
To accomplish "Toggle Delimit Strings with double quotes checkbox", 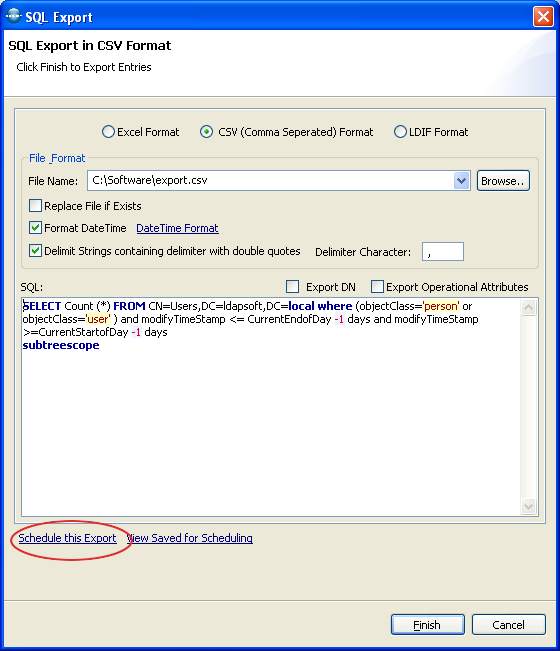I will 35,251.
